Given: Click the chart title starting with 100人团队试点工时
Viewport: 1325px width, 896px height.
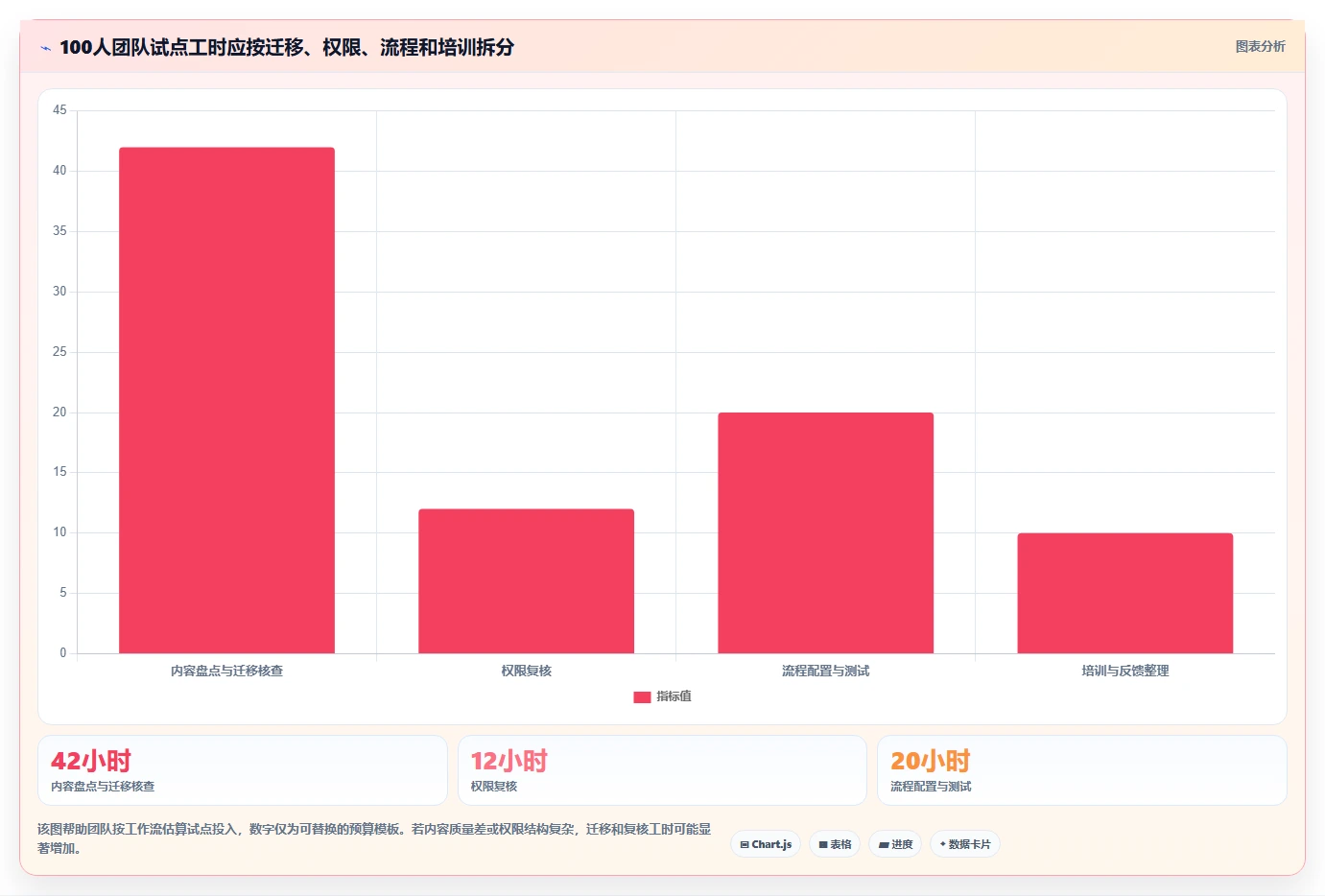Looking at the screenshot, I should click(x=287, y=47).
